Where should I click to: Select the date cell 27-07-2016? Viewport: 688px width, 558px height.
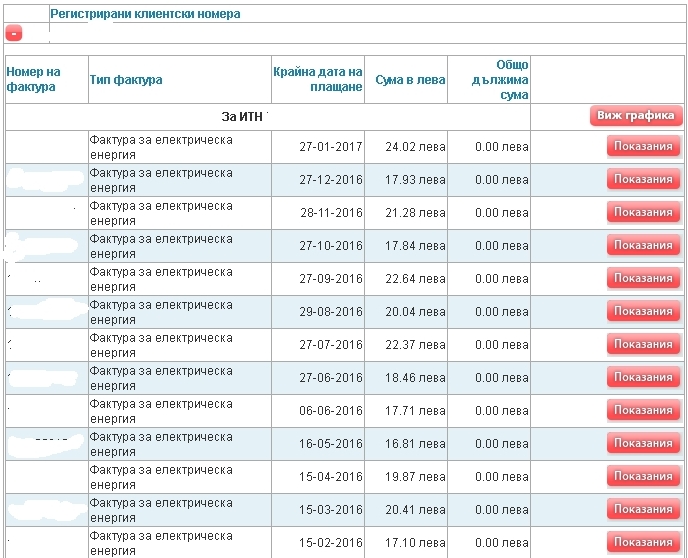[331, 345]
